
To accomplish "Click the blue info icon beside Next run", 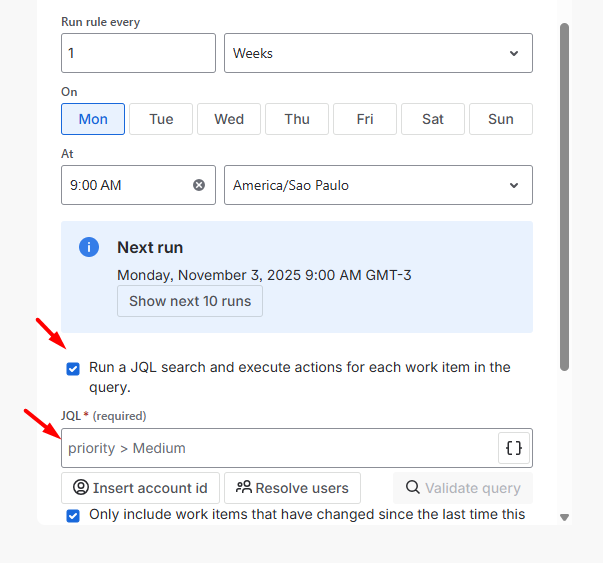I will click(89, 247).
